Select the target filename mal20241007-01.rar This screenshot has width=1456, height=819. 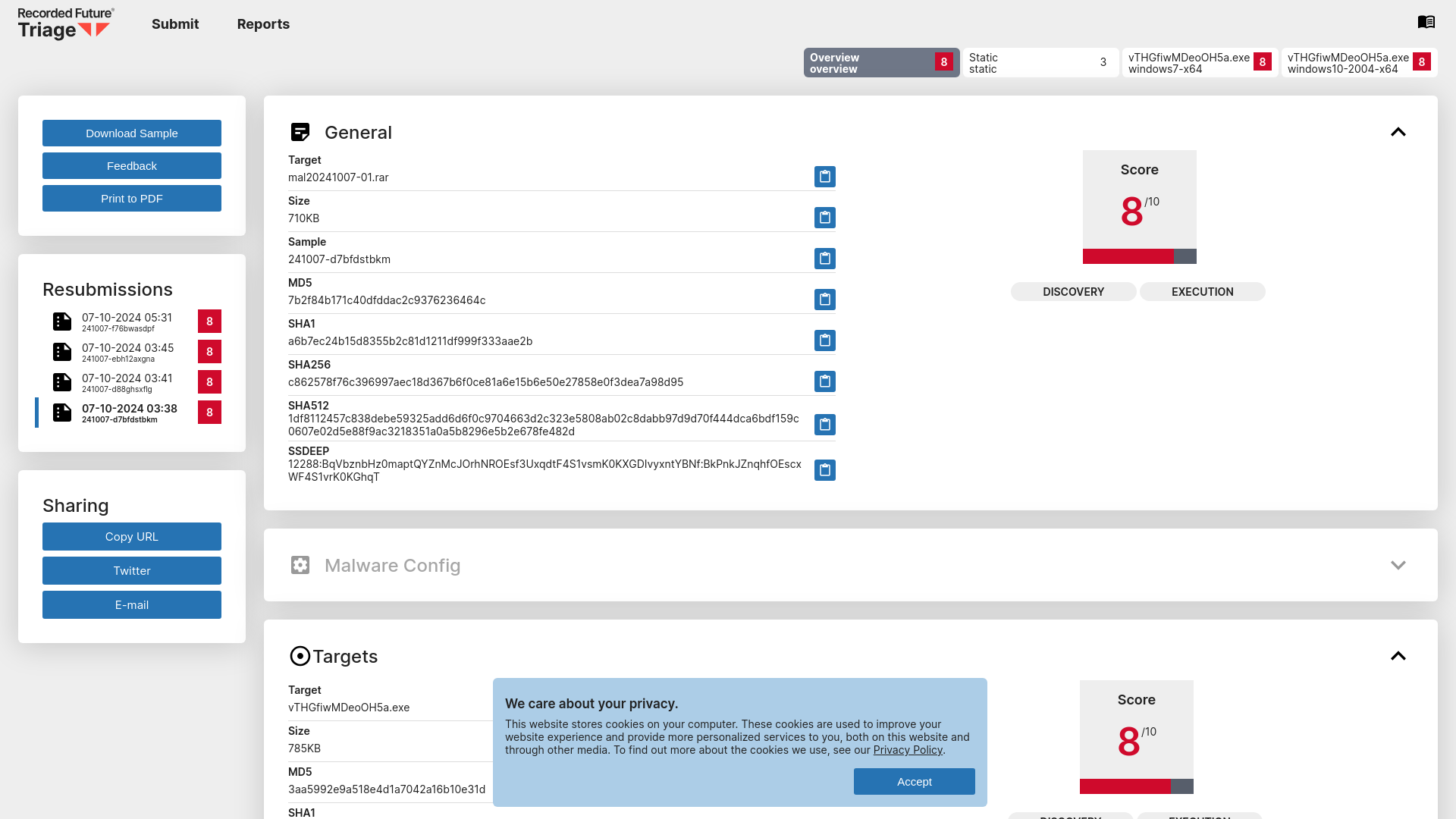[338, 177]
